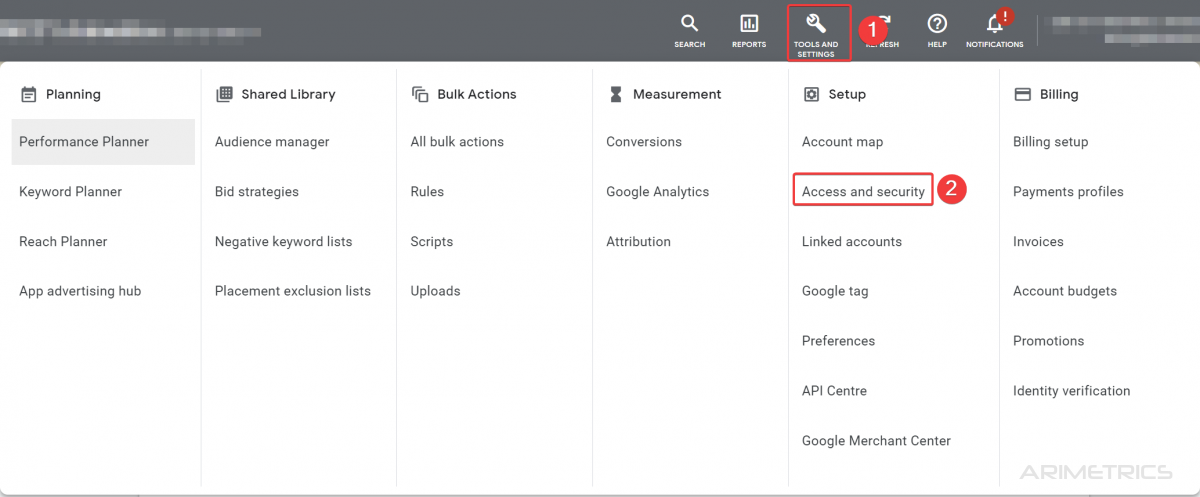Open Invoices under Billing
Image resolution: width=1200 pixels, height=497 pixels.
pyautogui.click(x=1038, y=242)
